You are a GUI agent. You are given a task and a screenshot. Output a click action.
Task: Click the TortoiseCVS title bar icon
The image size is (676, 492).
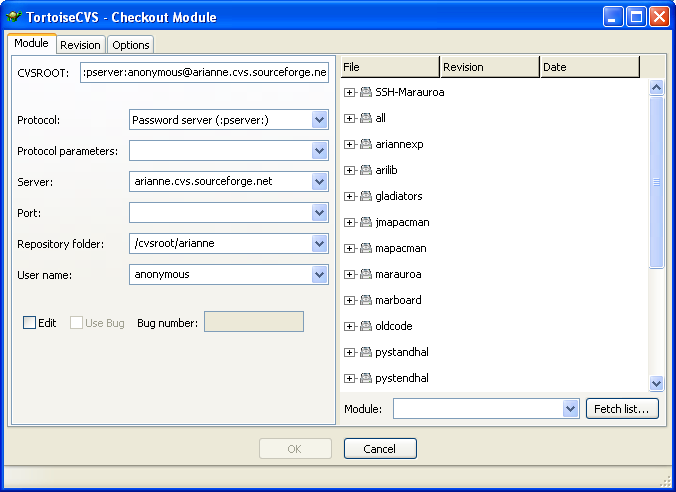[14, 17]
